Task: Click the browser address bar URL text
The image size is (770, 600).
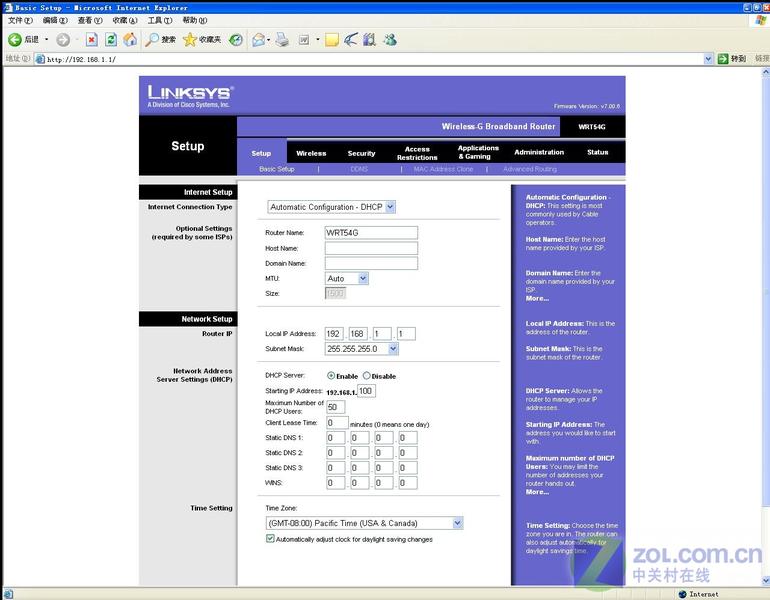Action: pyautogui.click(x=82, y=59)
